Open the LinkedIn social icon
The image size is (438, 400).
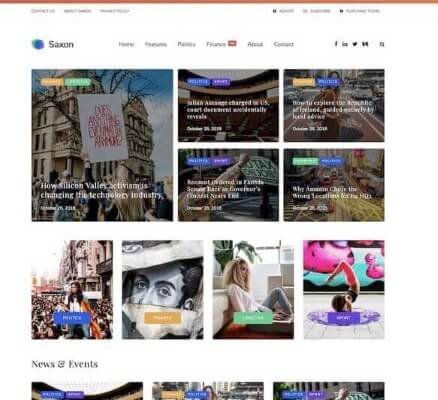click(x=345, y=44)
